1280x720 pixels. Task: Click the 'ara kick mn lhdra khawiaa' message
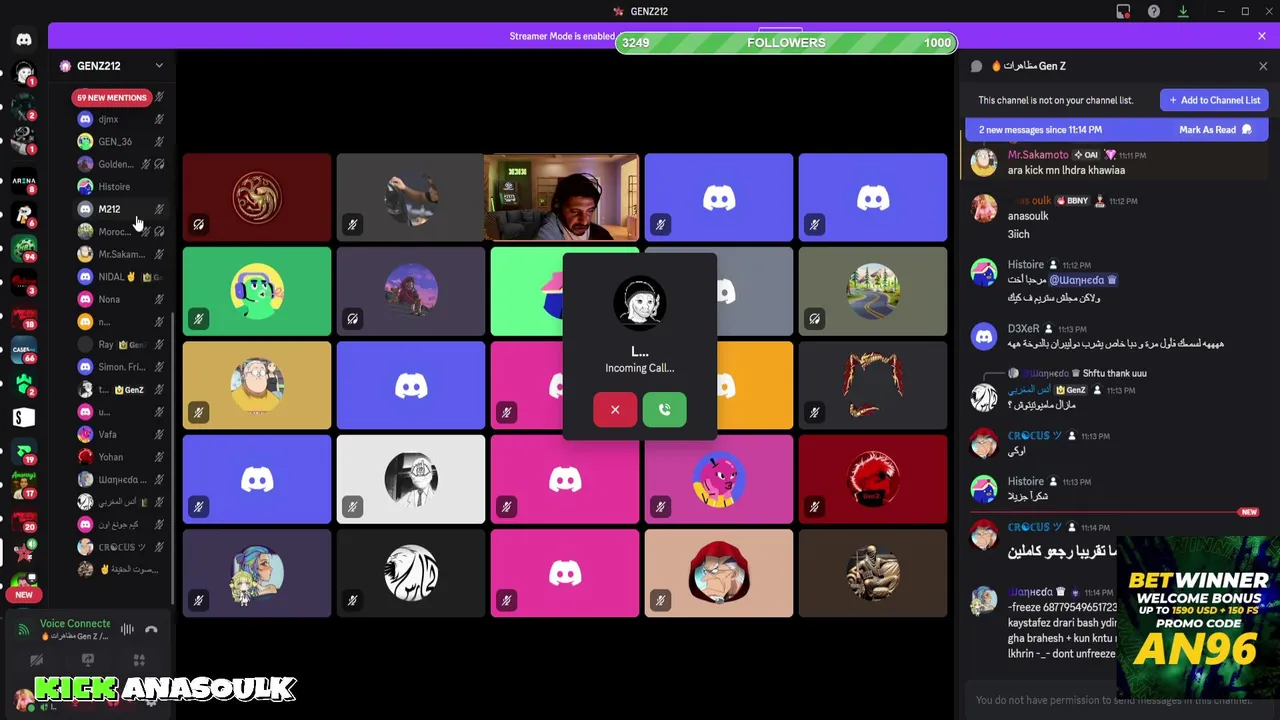point(1066,170)
